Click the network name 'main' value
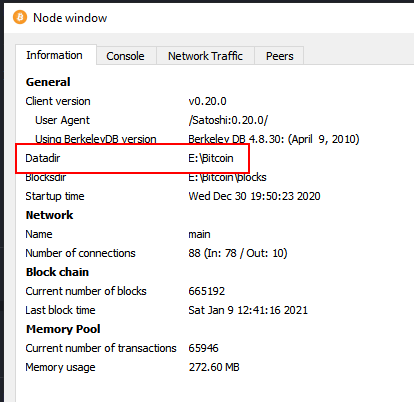Screen dimensions: 414x402 click(199, 234)
